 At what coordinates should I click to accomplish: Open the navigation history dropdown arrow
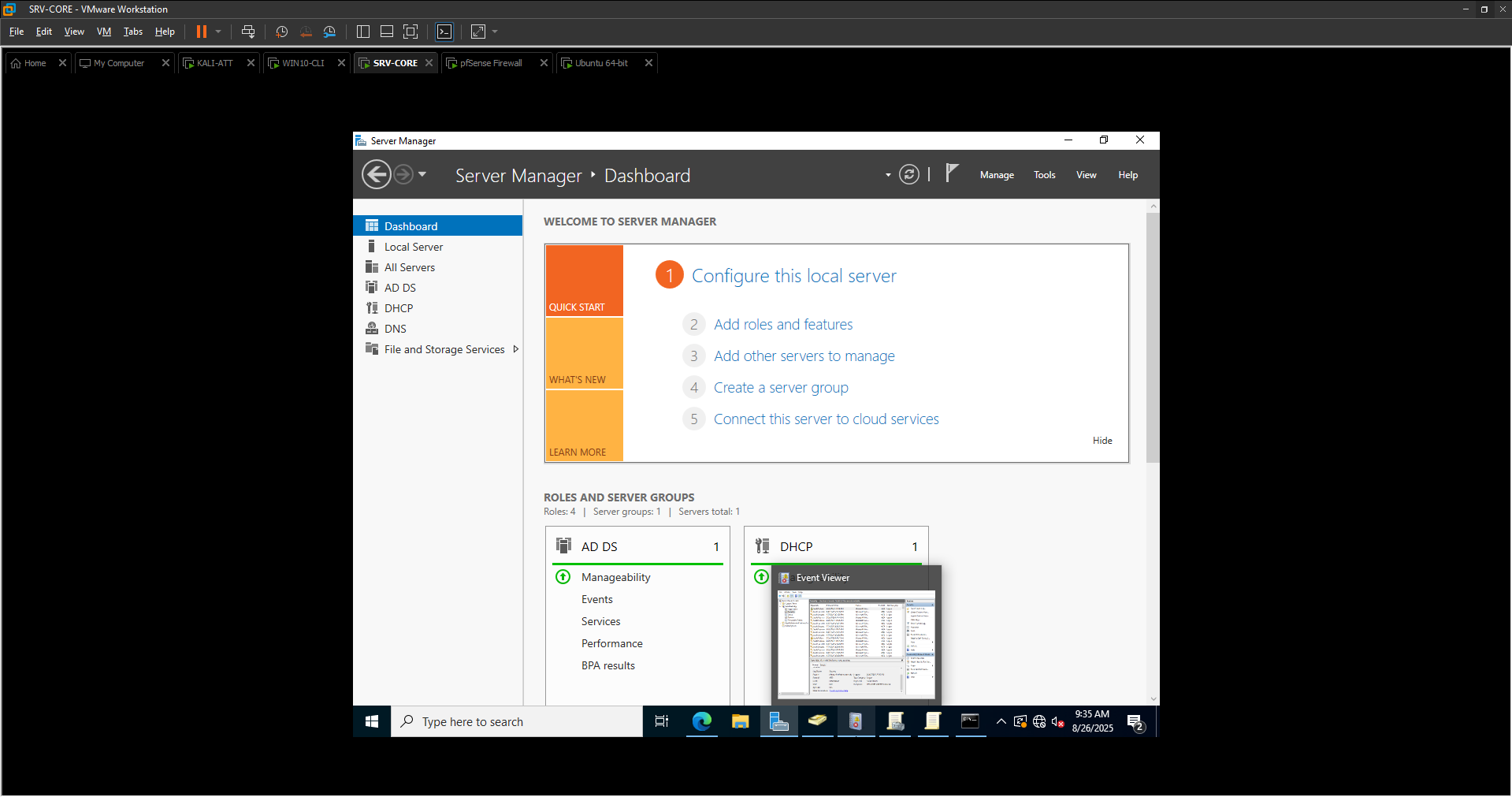[x=422, y=174]
